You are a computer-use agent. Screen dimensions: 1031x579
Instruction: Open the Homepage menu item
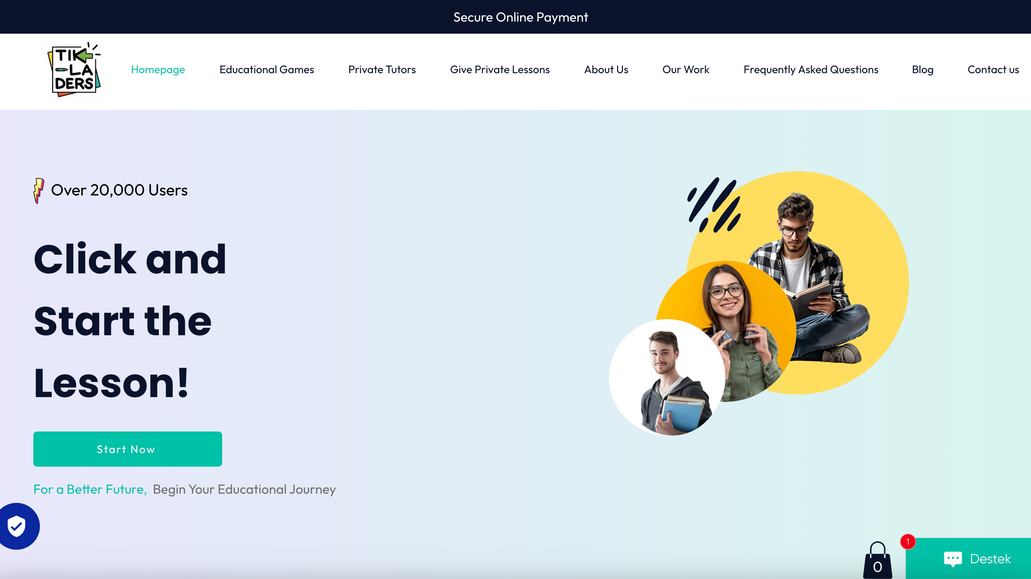coord(158,69)
